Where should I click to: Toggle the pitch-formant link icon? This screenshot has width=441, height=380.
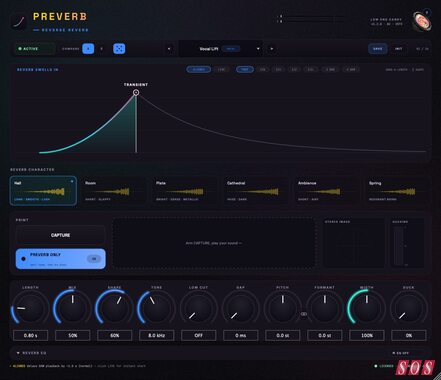(304, 314)
